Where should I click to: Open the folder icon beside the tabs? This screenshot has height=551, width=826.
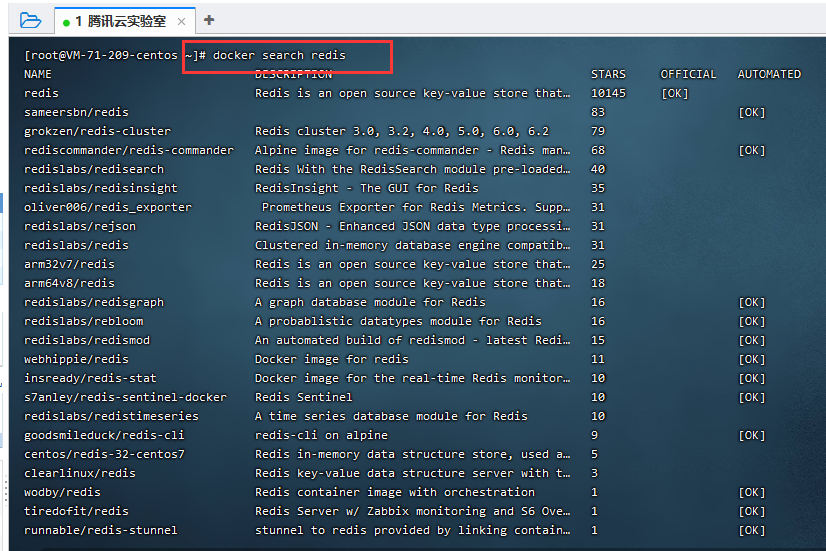tap(30, 21)
